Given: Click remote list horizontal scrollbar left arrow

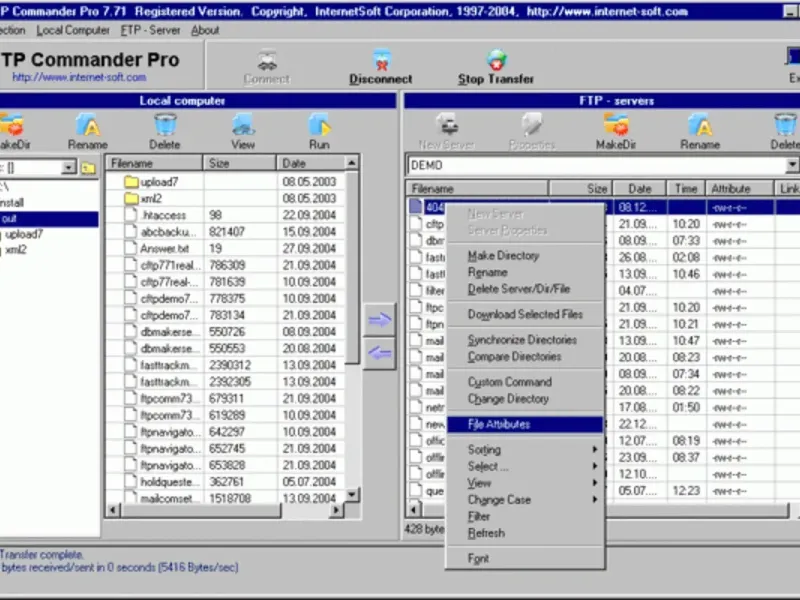Looking at the screenshot, I should [x=413, y=510].
